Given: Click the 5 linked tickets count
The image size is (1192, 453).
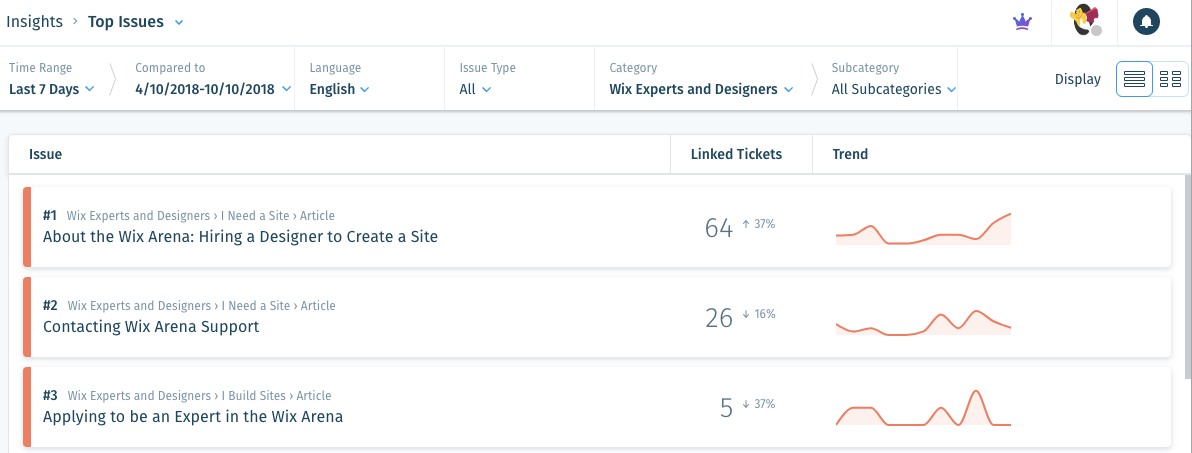Looking at the screenshot, I should click(x=726, y=408).
